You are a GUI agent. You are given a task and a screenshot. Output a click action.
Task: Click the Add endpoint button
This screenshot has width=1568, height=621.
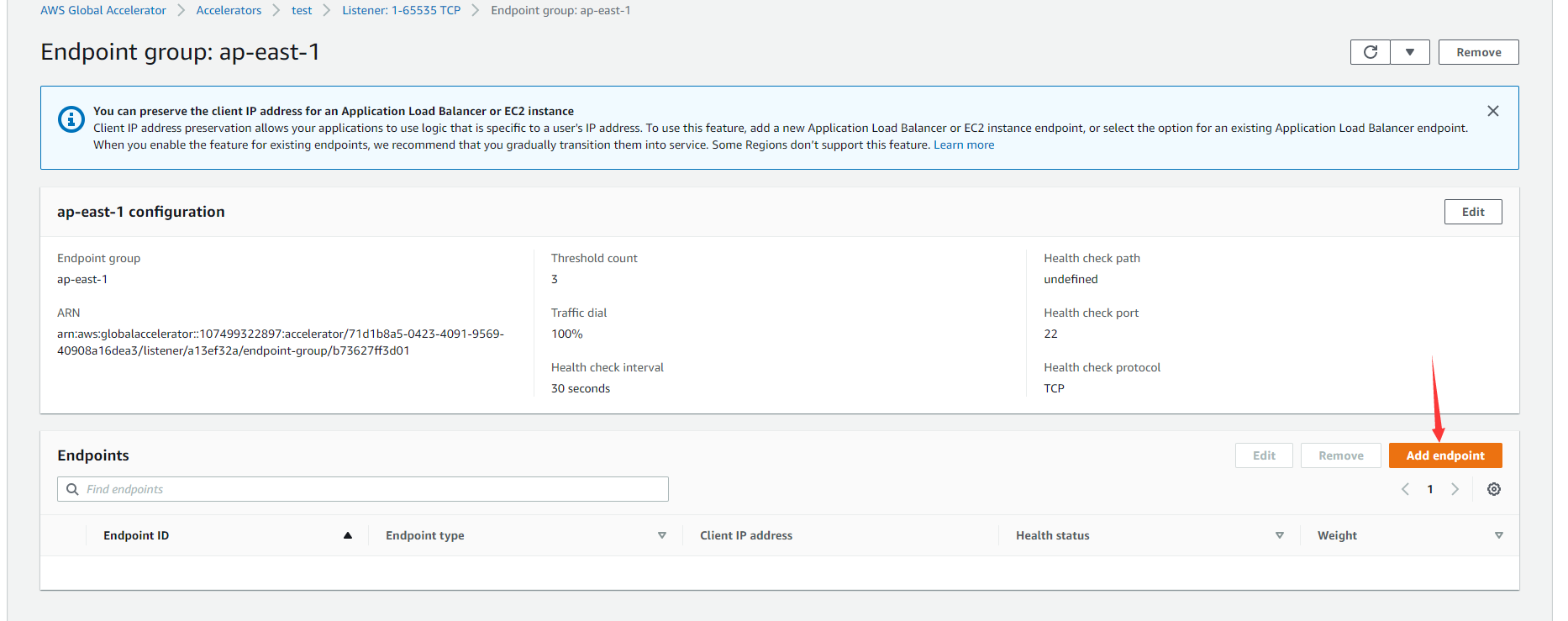pos(1445,455)
